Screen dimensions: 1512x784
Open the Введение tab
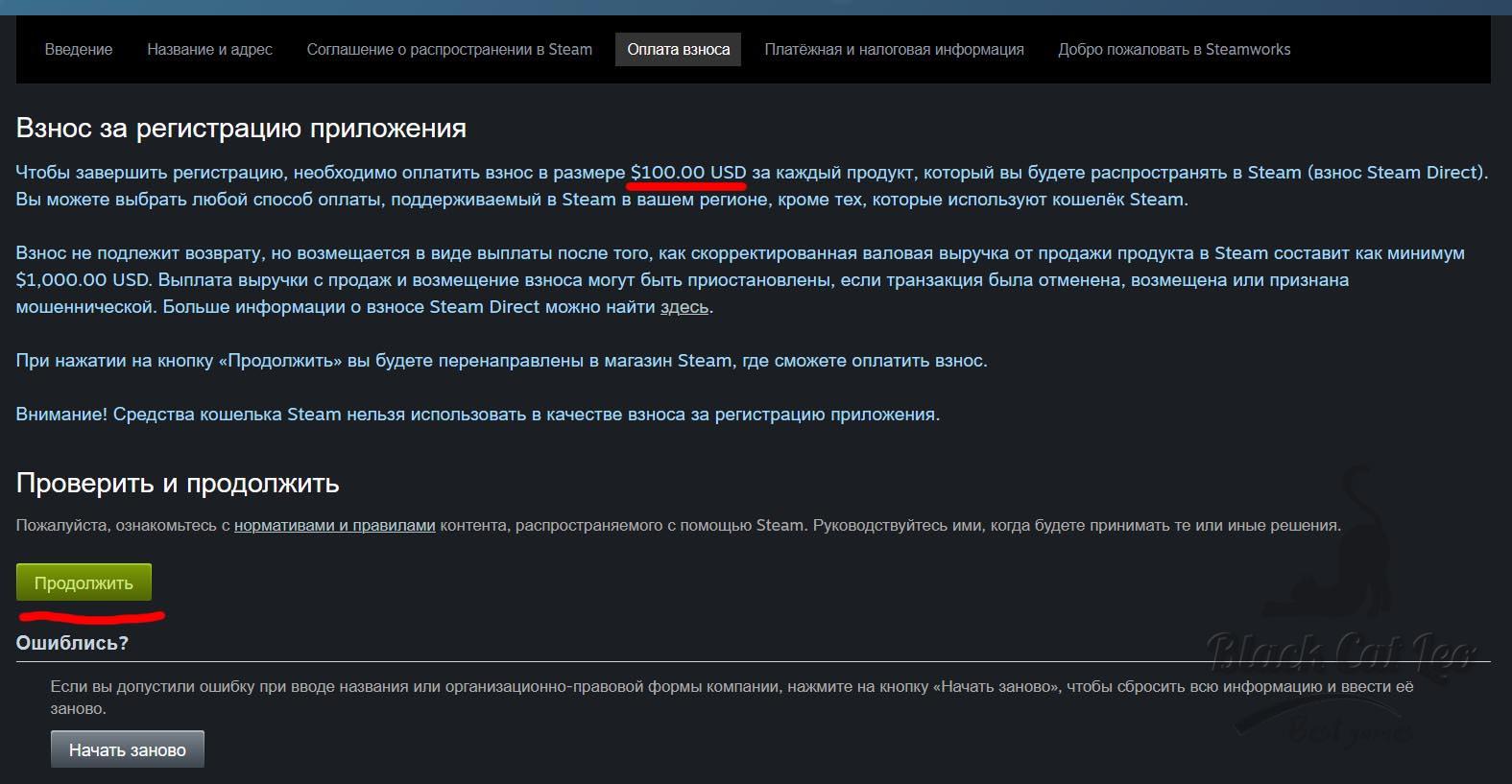[79, 49]
